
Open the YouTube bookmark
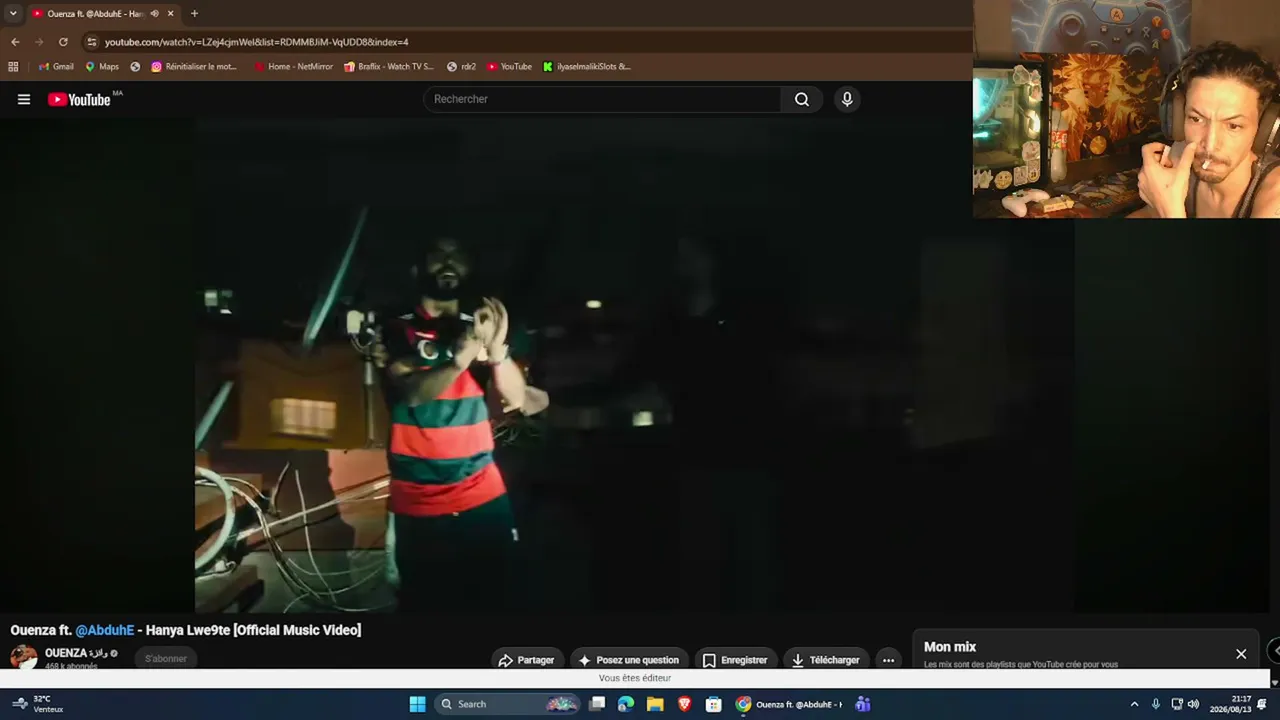coord(510,67)
